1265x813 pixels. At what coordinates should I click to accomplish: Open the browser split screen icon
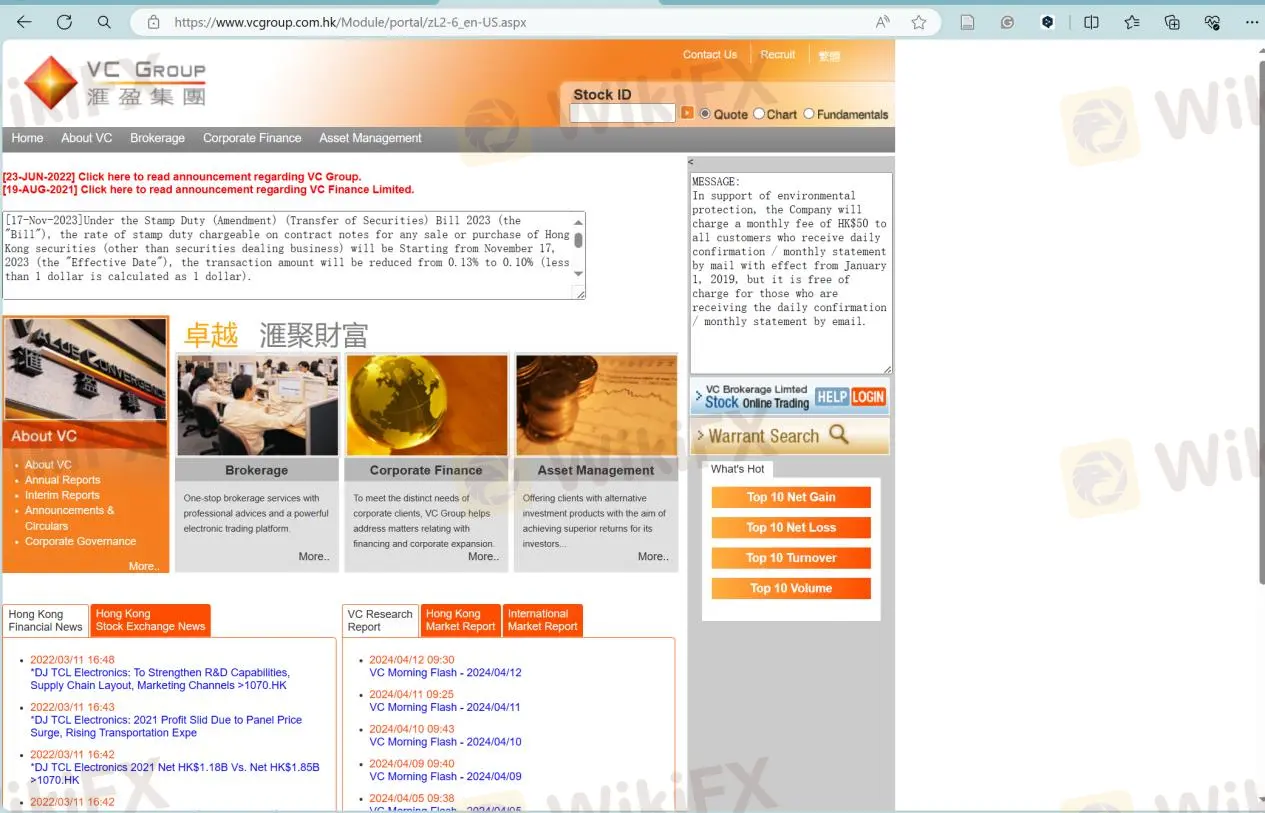tap(1091, 22)
